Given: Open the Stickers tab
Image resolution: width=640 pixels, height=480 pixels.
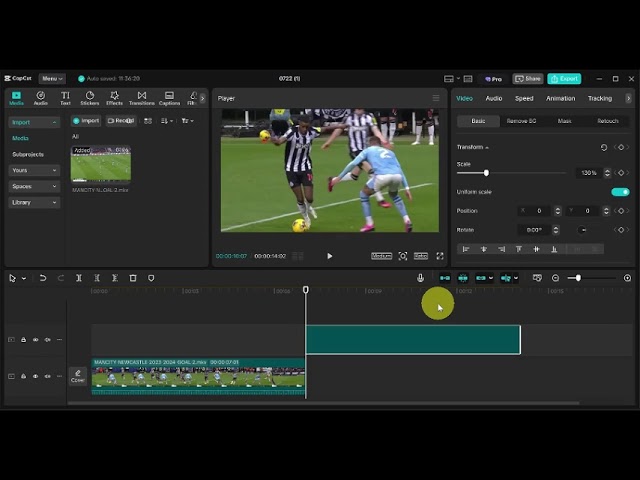Looking at the screenshot, I should (x=90, y=98).
